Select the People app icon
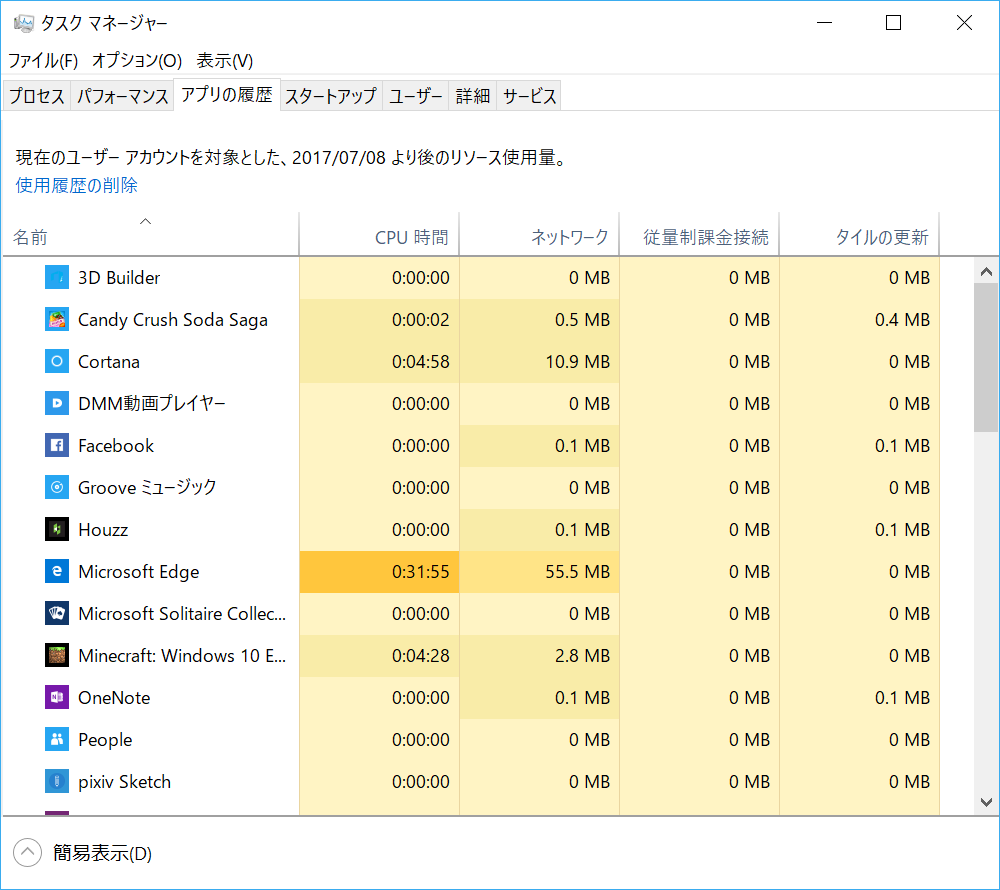The height and width of the screenshot is (890, 1000). (57, 740)
